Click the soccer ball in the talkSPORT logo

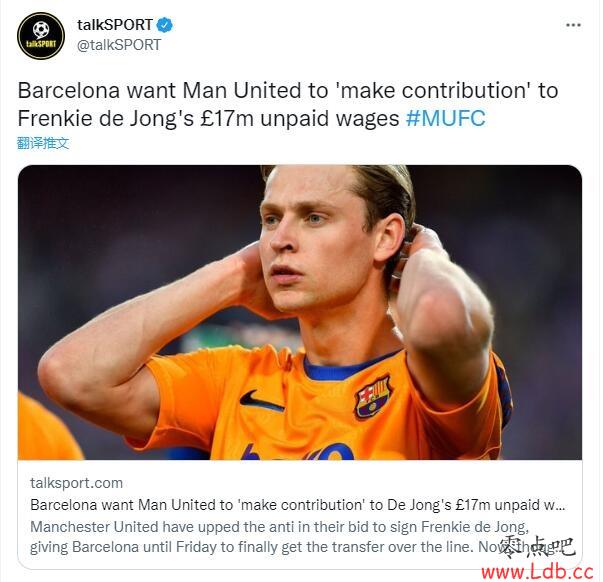pyautogui.click(x=41, y=29)
